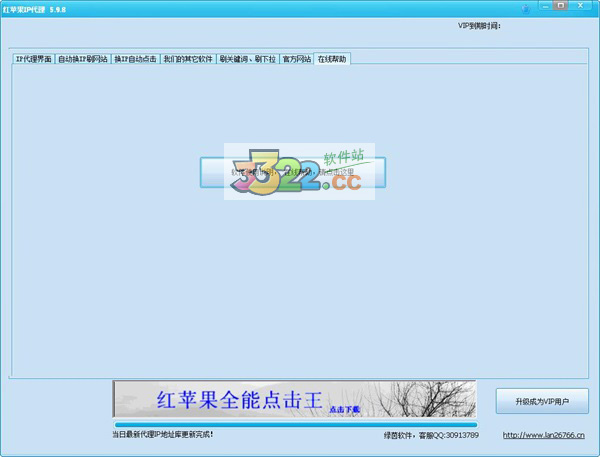Viewport: 600px width, 457px height.
Task: Switch to the 自动换IP刷网站 tab
Action: pyautogui.click(x=82, y=59)
